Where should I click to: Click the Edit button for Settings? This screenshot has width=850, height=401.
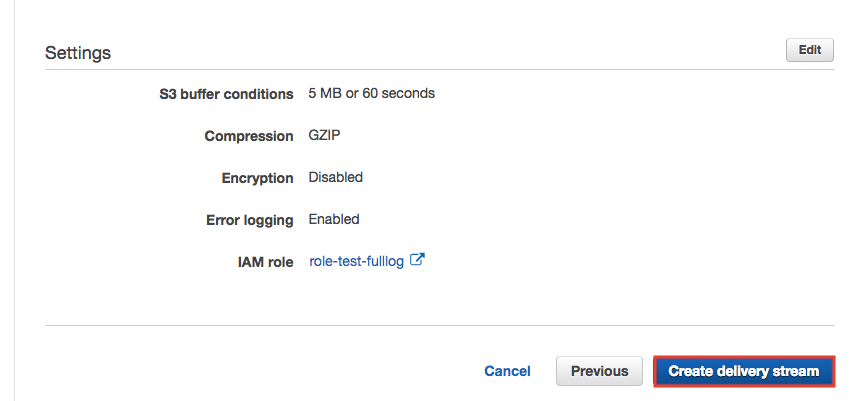(809, 51)
